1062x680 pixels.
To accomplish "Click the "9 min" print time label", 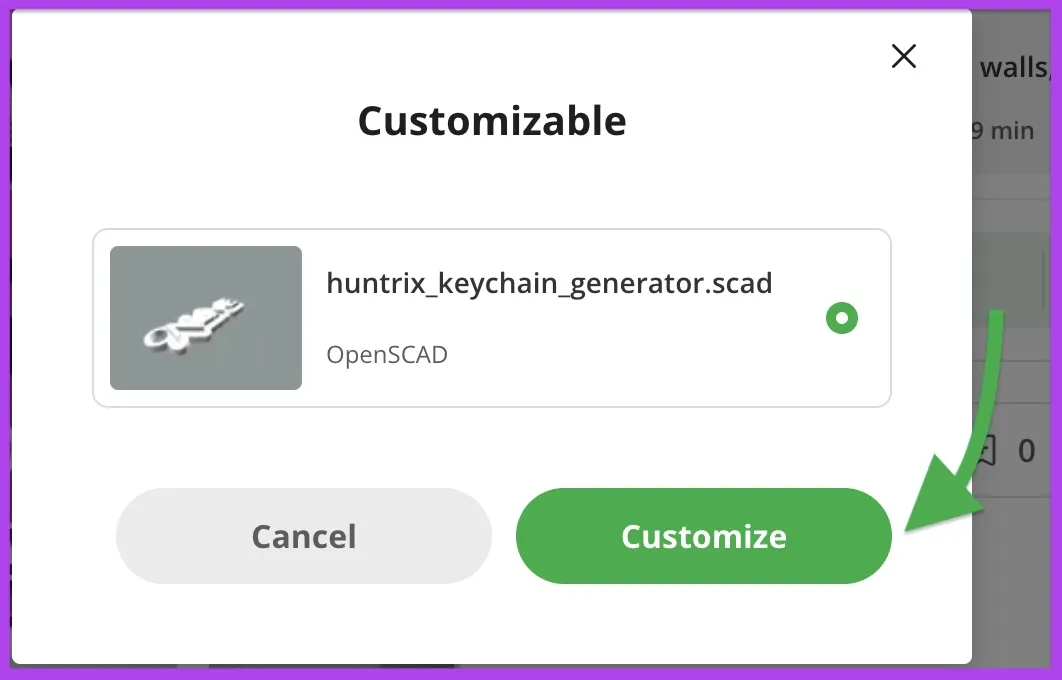I will (x=1003, y=131).
